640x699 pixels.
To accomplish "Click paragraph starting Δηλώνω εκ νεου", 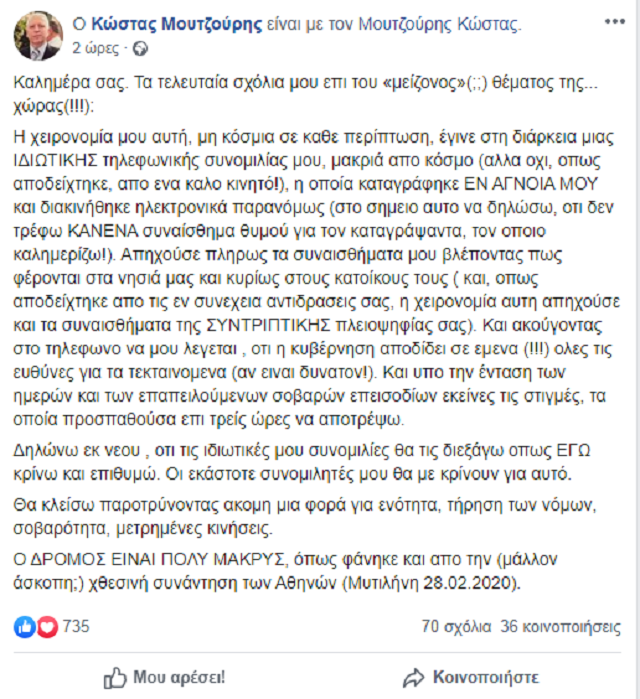I will (302, 462).
